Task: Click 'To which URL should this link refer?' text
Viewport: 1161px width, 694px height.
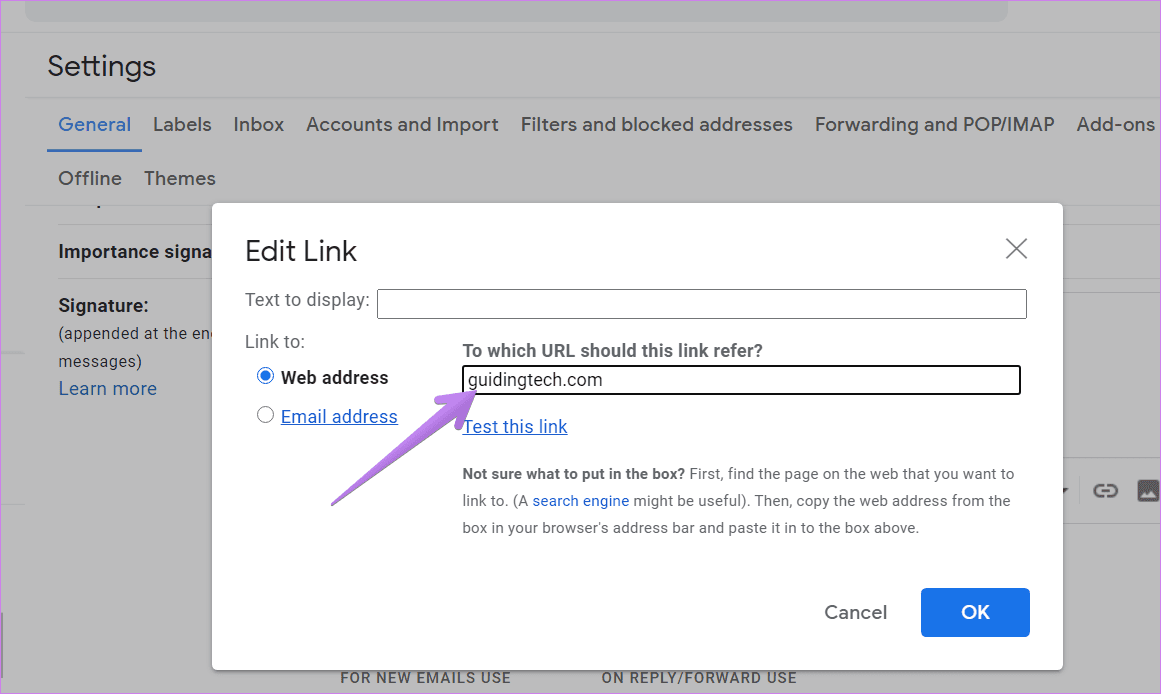Action: [x=612, y=350]
